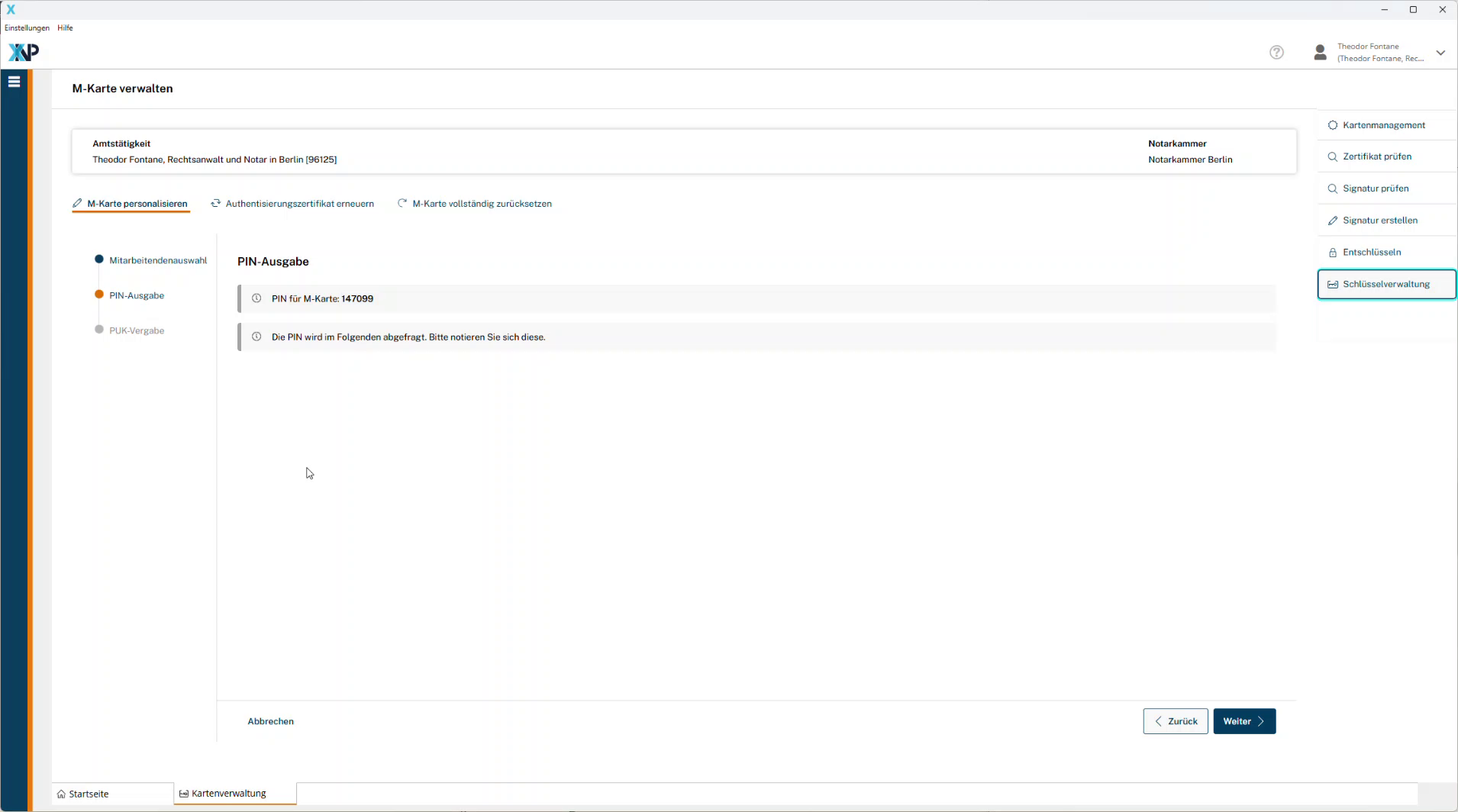Expand the Theodor Fontane account dropdown
The height and width of the screenshot is (812, 1458).
tap(1440, 53)
